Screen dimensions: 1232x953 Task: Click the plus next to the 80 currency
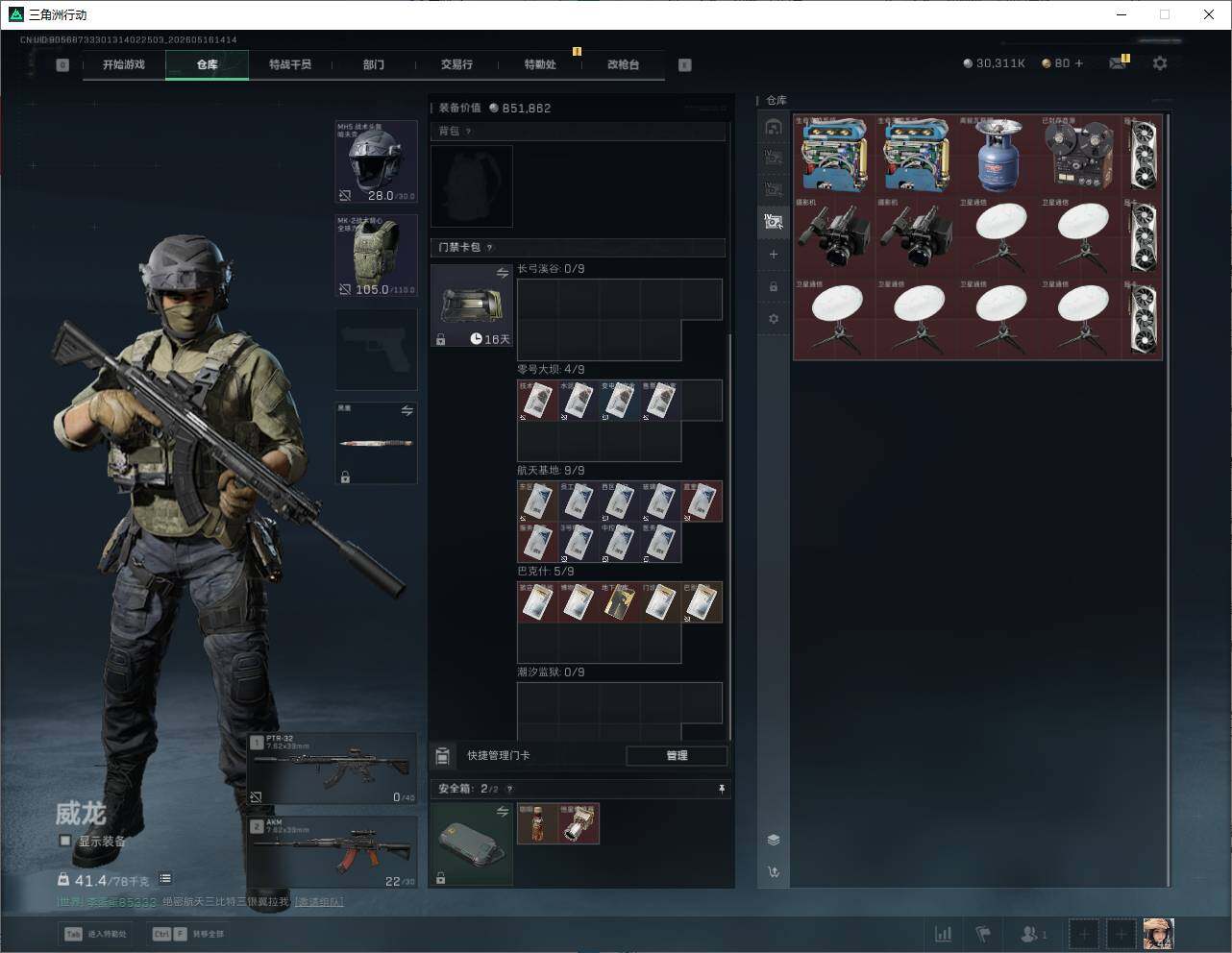[x=1079, y=63]
